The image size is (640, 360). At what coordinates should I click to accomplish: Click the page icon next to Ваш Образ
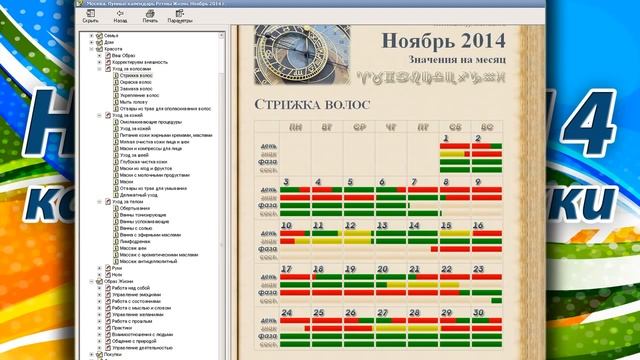point(108,56)
